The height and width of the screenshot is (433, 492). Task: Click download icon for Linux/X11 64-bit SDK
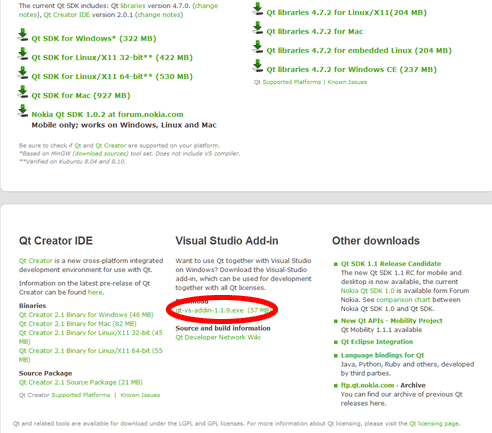(x=23, y=73)
